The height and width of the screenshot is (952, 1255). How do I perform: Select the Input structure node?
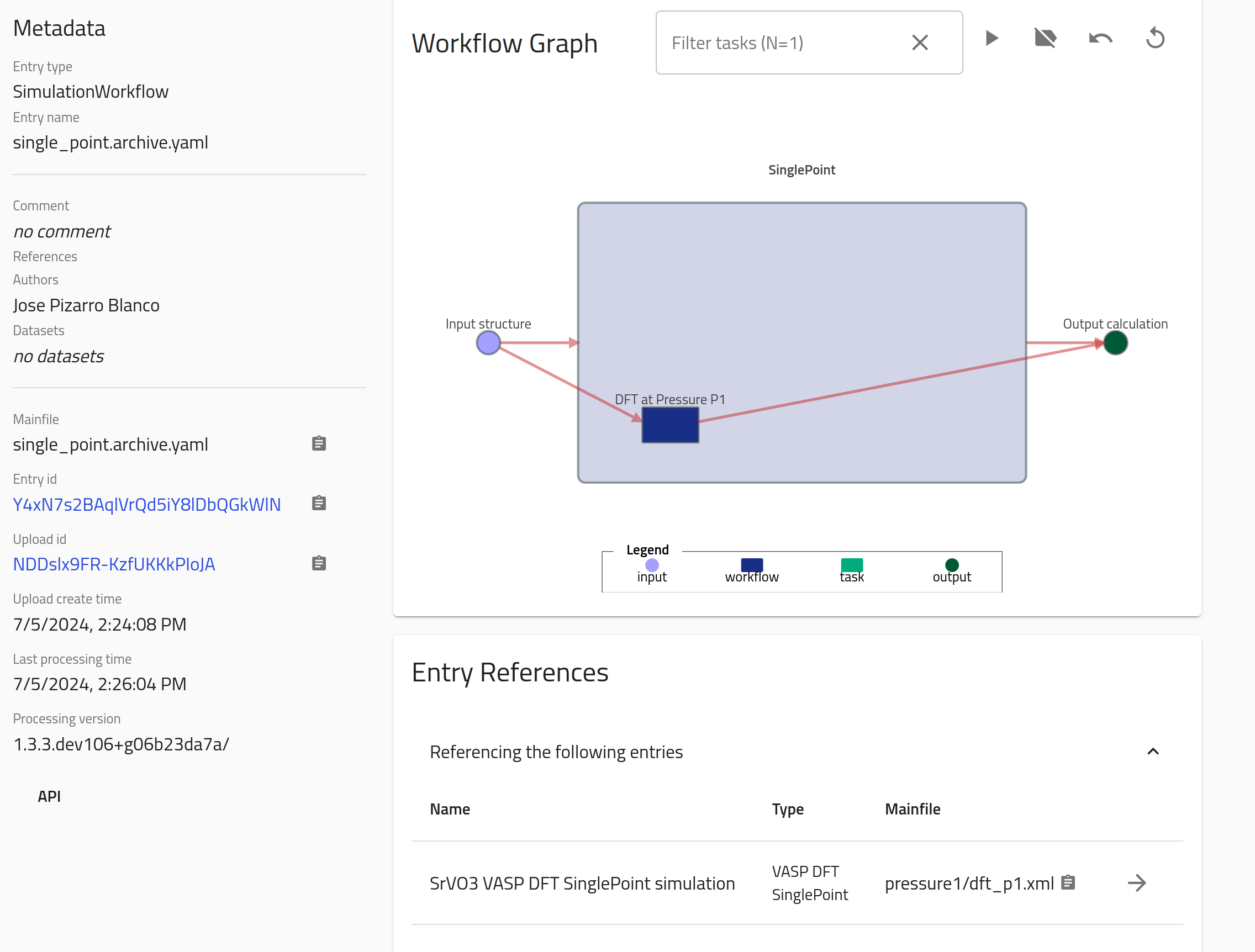coord(488,343)
